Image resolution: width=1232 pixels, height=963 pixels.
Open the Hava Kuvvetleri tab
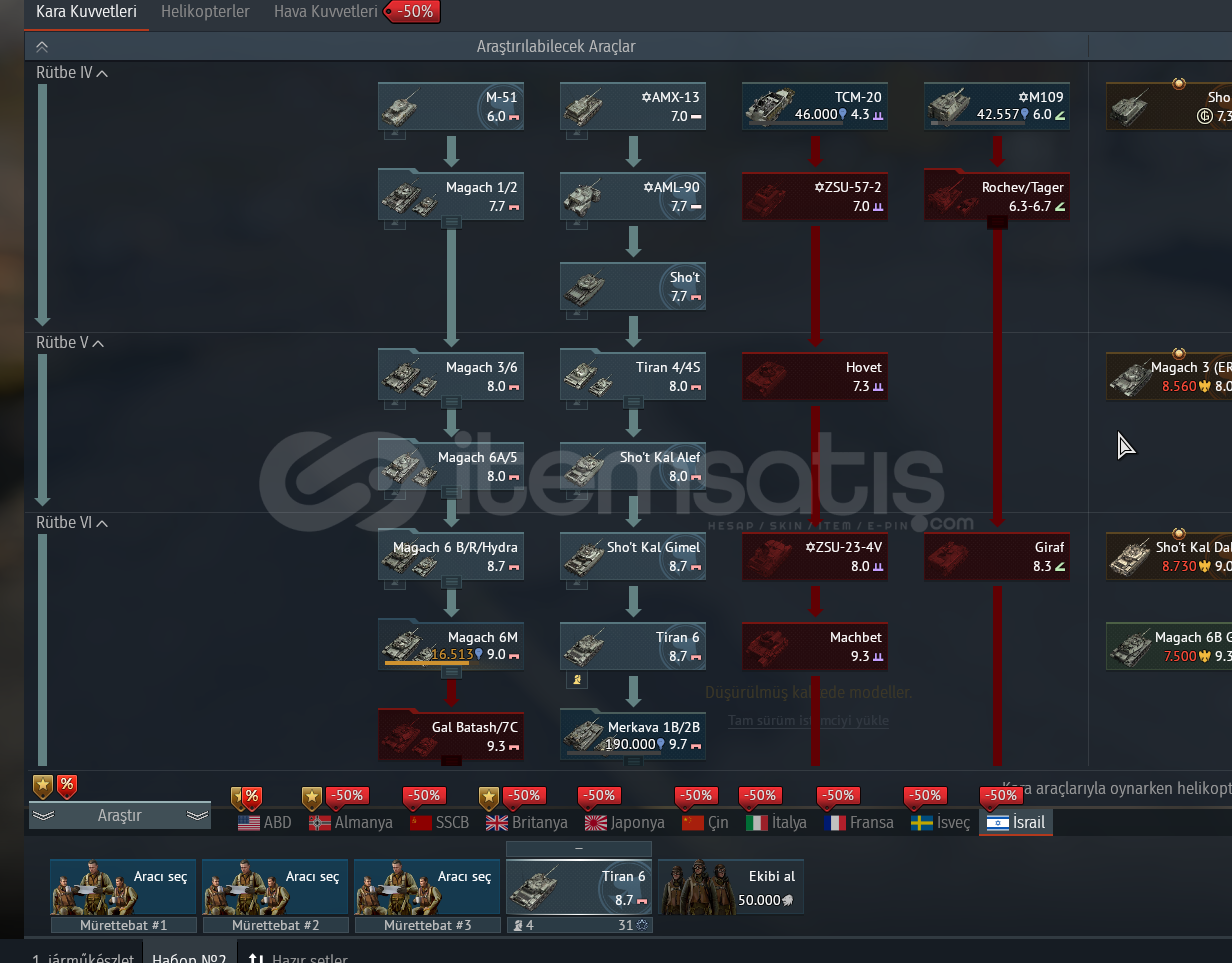point(326,13)
